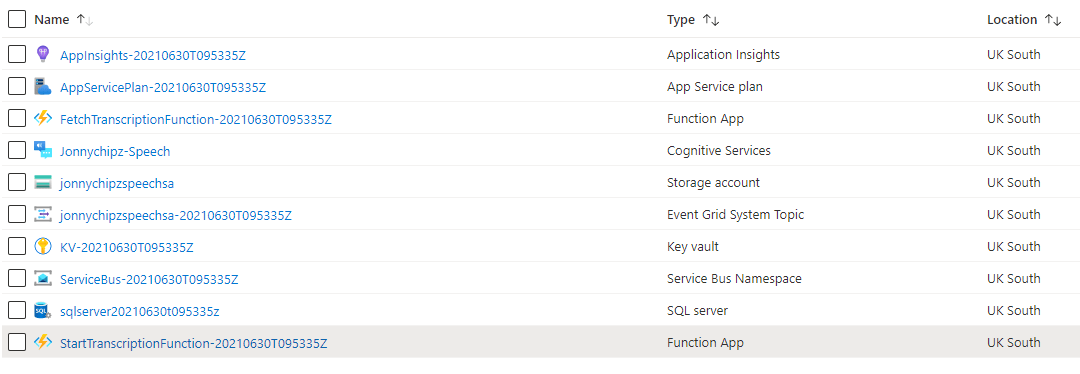Screen dimensions: 1080x374
Task: Click the SQL server database icon
Action: point(43,311)
